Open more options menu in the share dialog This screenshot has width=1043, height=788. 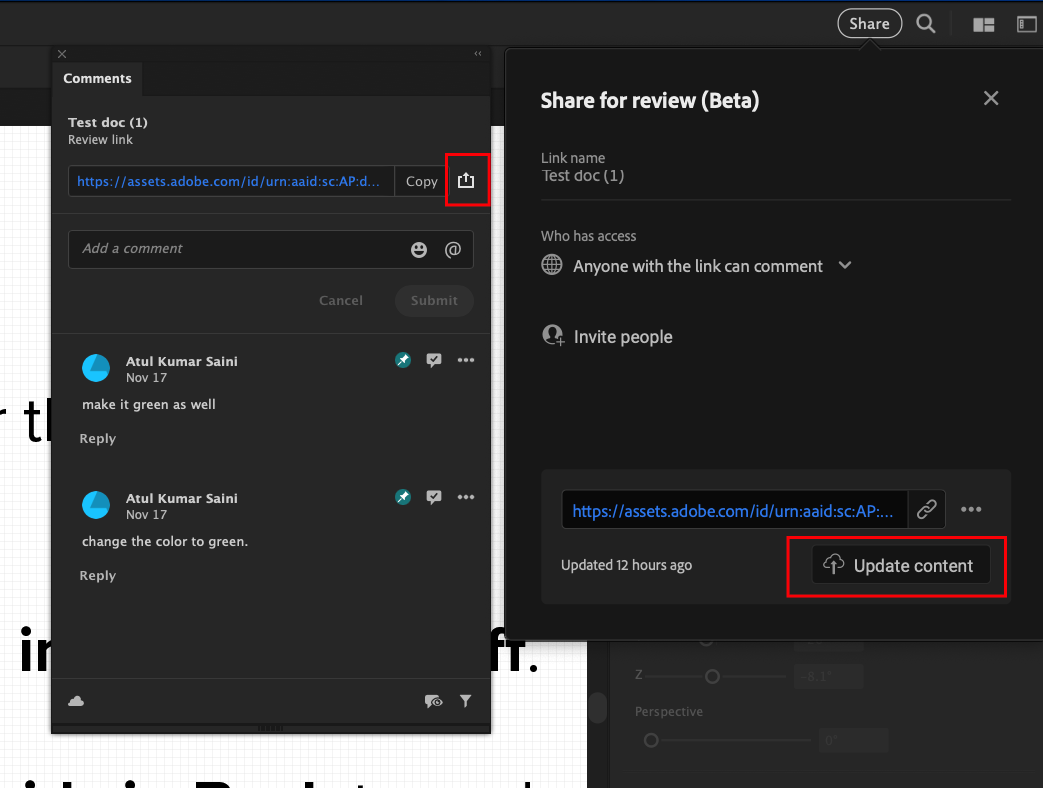[x=971, y=509]
